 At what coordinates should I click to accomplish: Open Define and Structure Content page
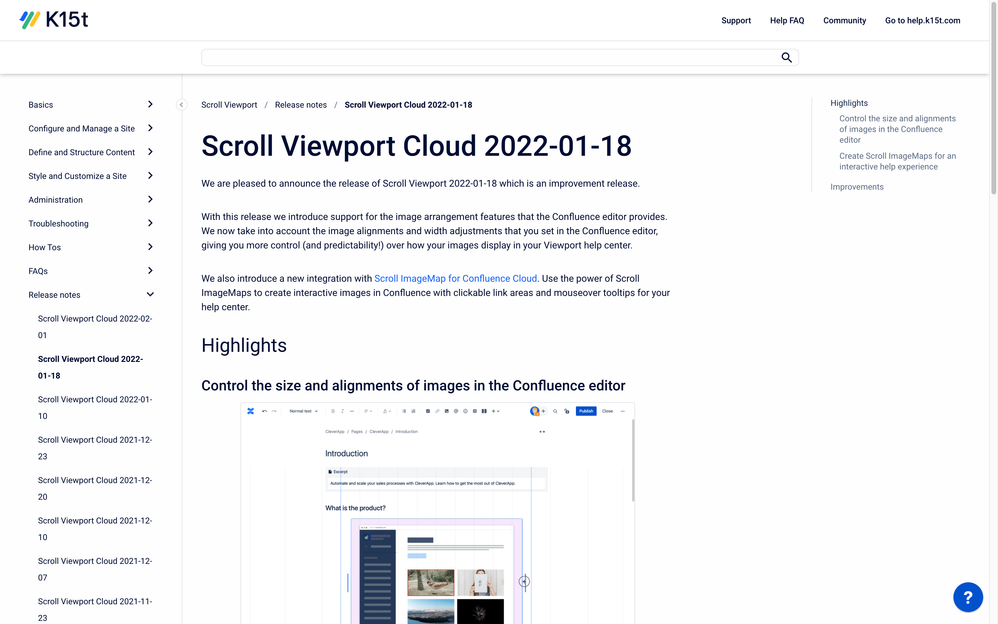click(x=81, y=152)
